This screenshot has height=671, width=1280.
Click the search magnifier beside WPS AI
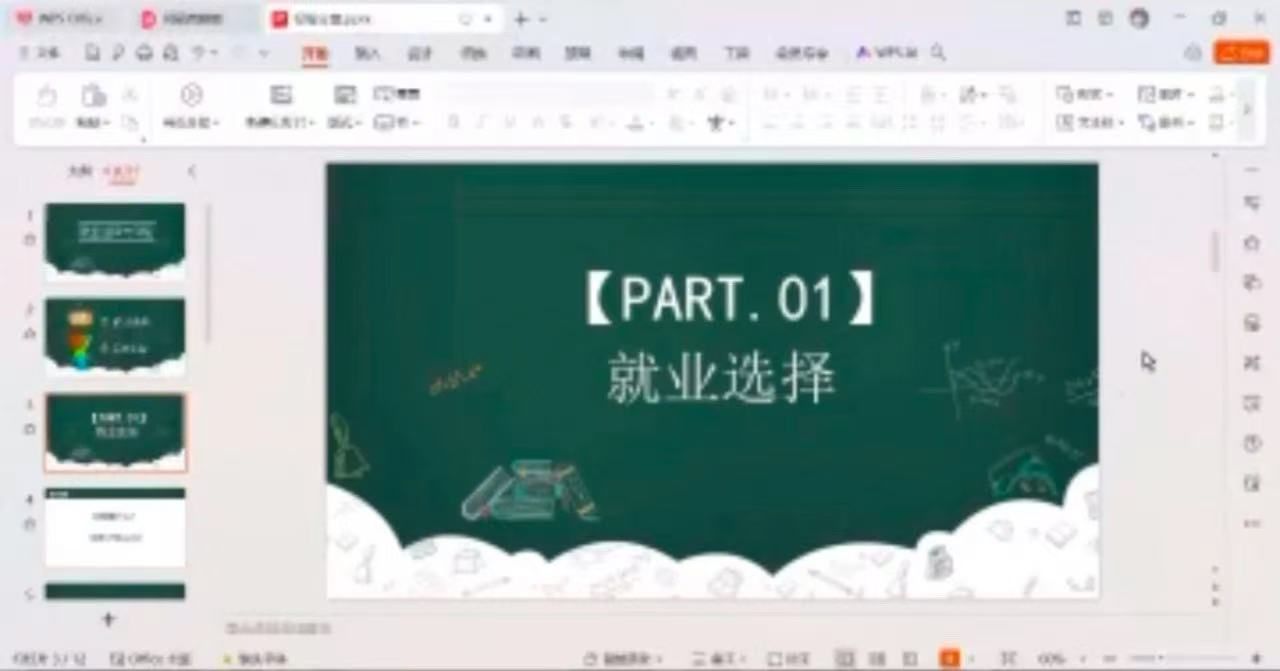[938, 53]
